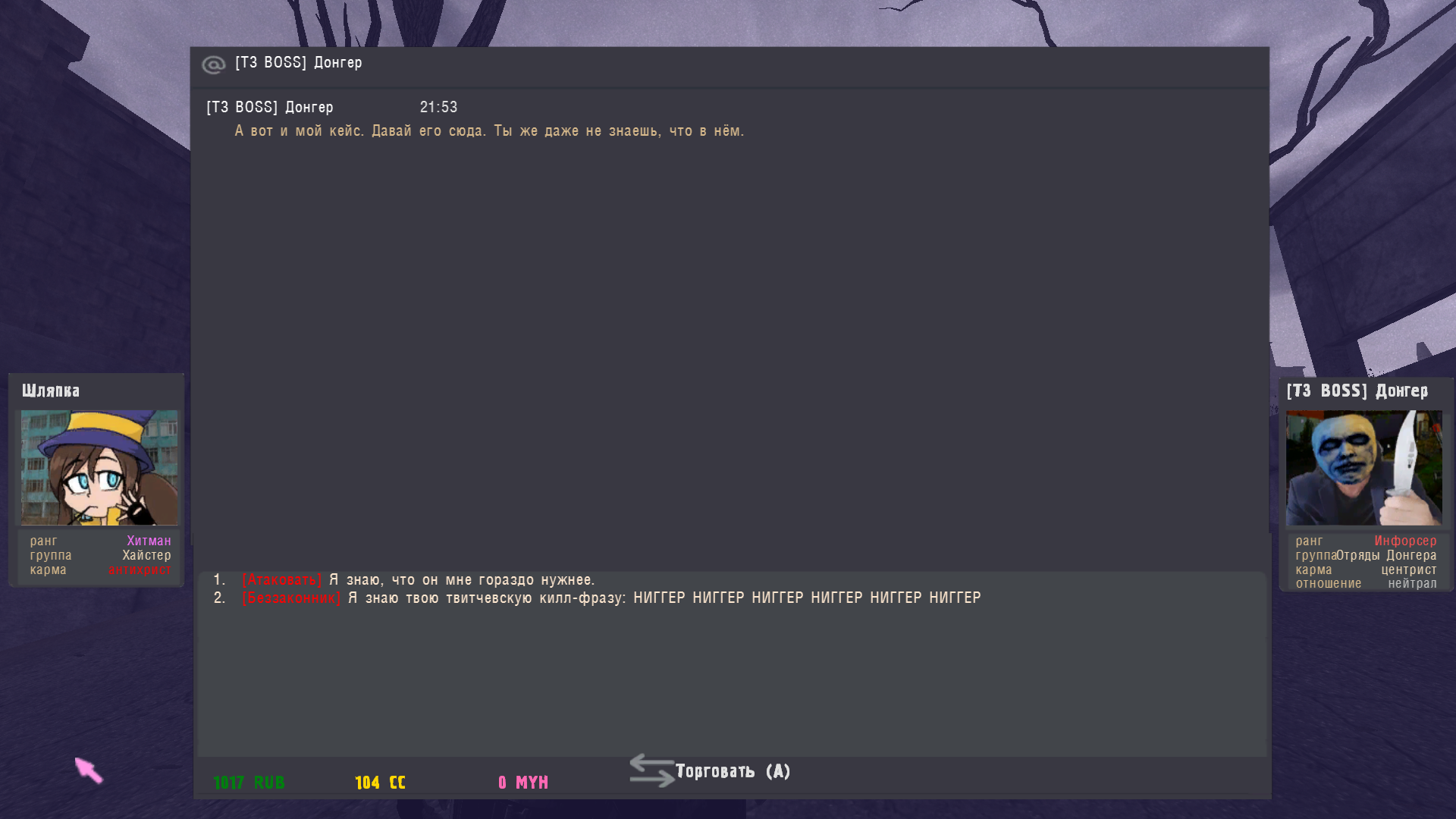
Task: Click the нейтрал relation value
Action: [x=1412, y=583]
